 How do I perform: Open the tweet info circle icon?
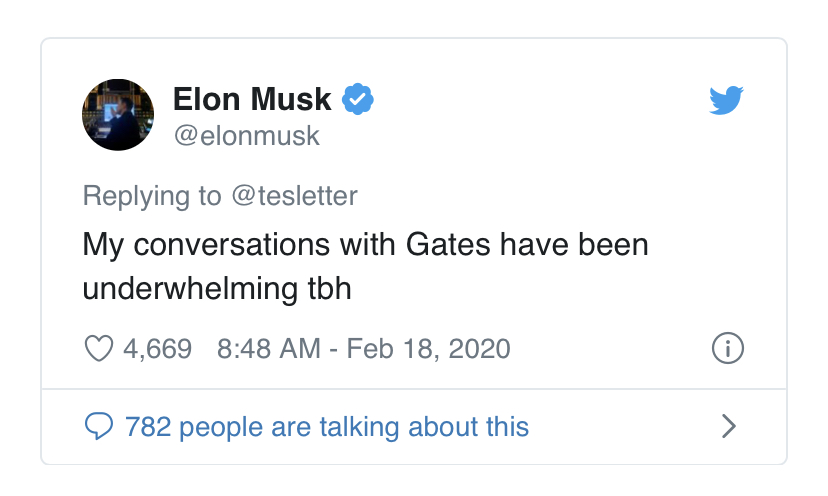pos(727,348)
